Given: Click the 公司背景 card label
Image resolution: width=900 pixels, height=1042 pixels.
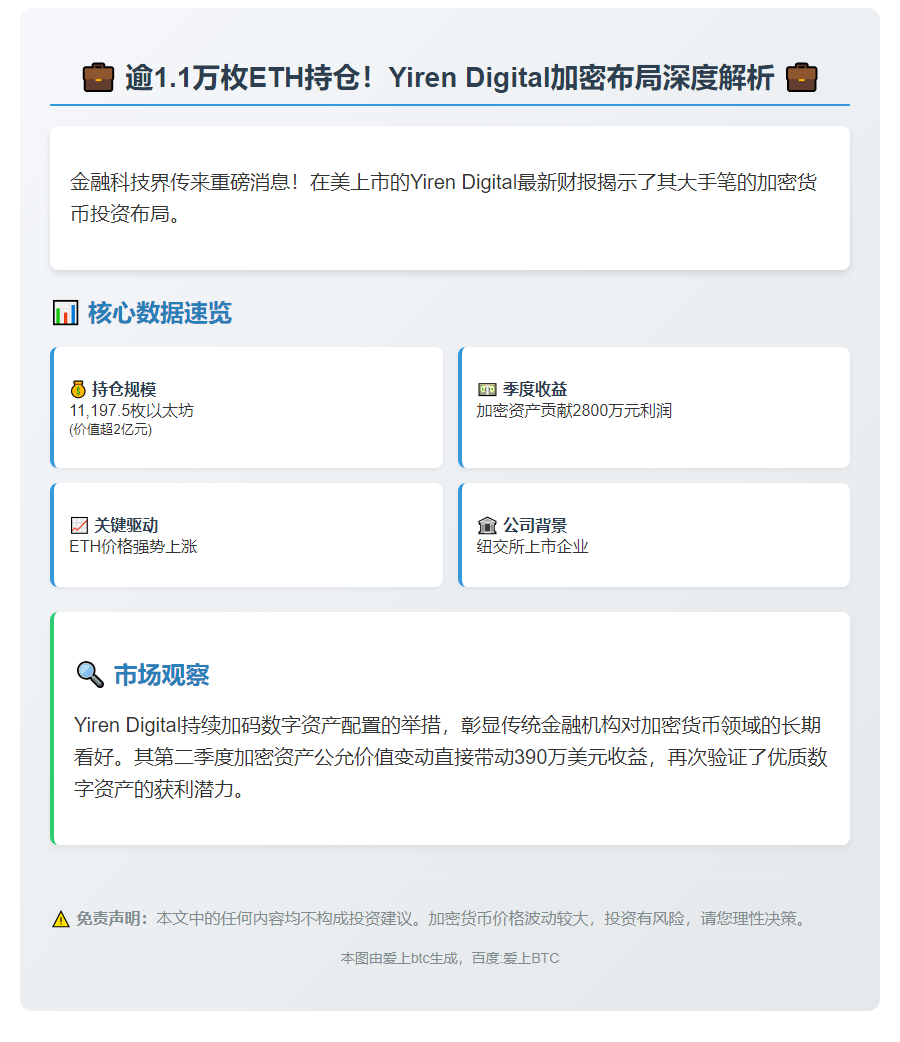Looking at the screenshot, I should pos(535,525).
